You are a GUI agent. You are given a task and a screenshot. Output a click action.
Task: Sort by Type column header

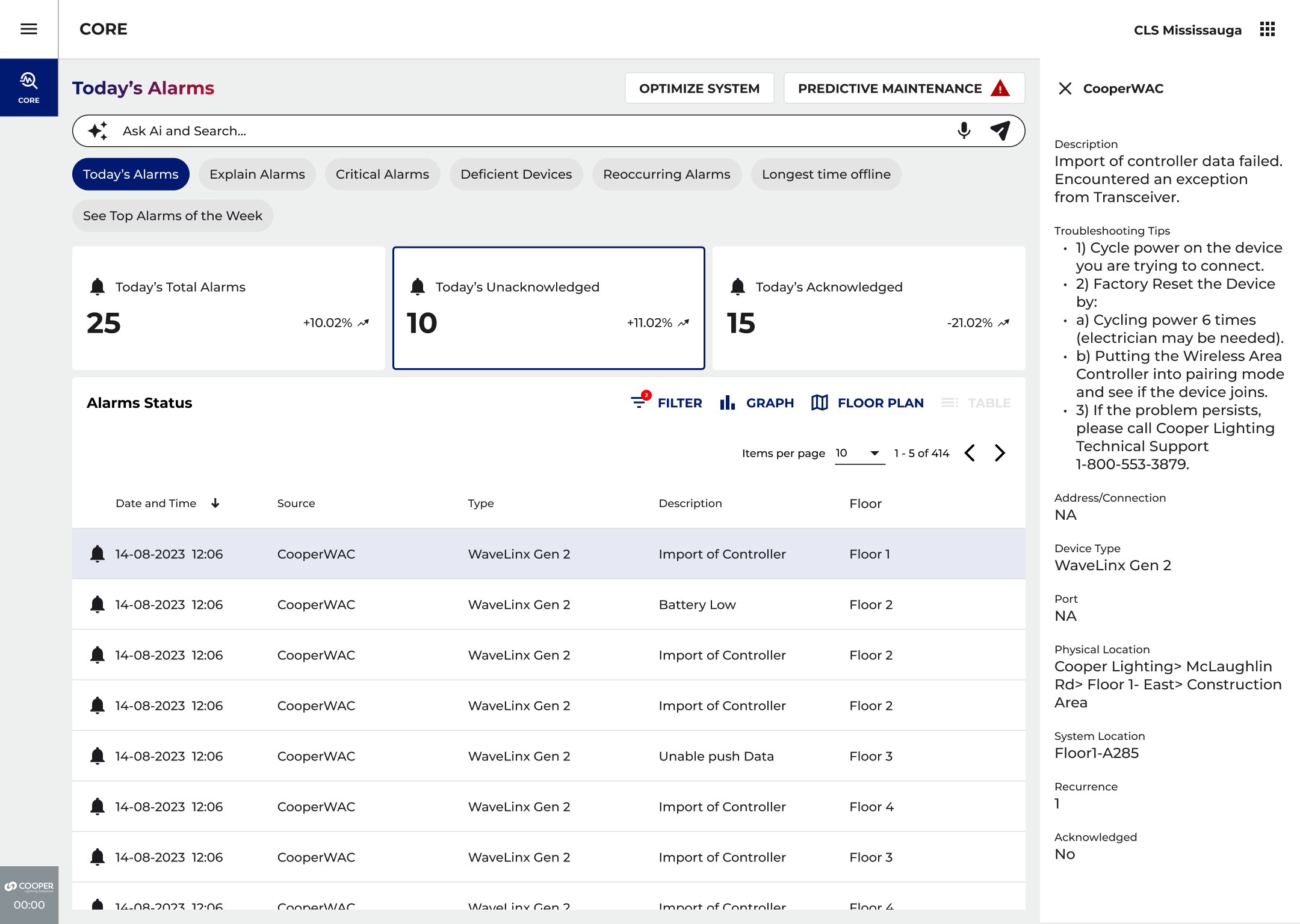click(x=481, y=503)
